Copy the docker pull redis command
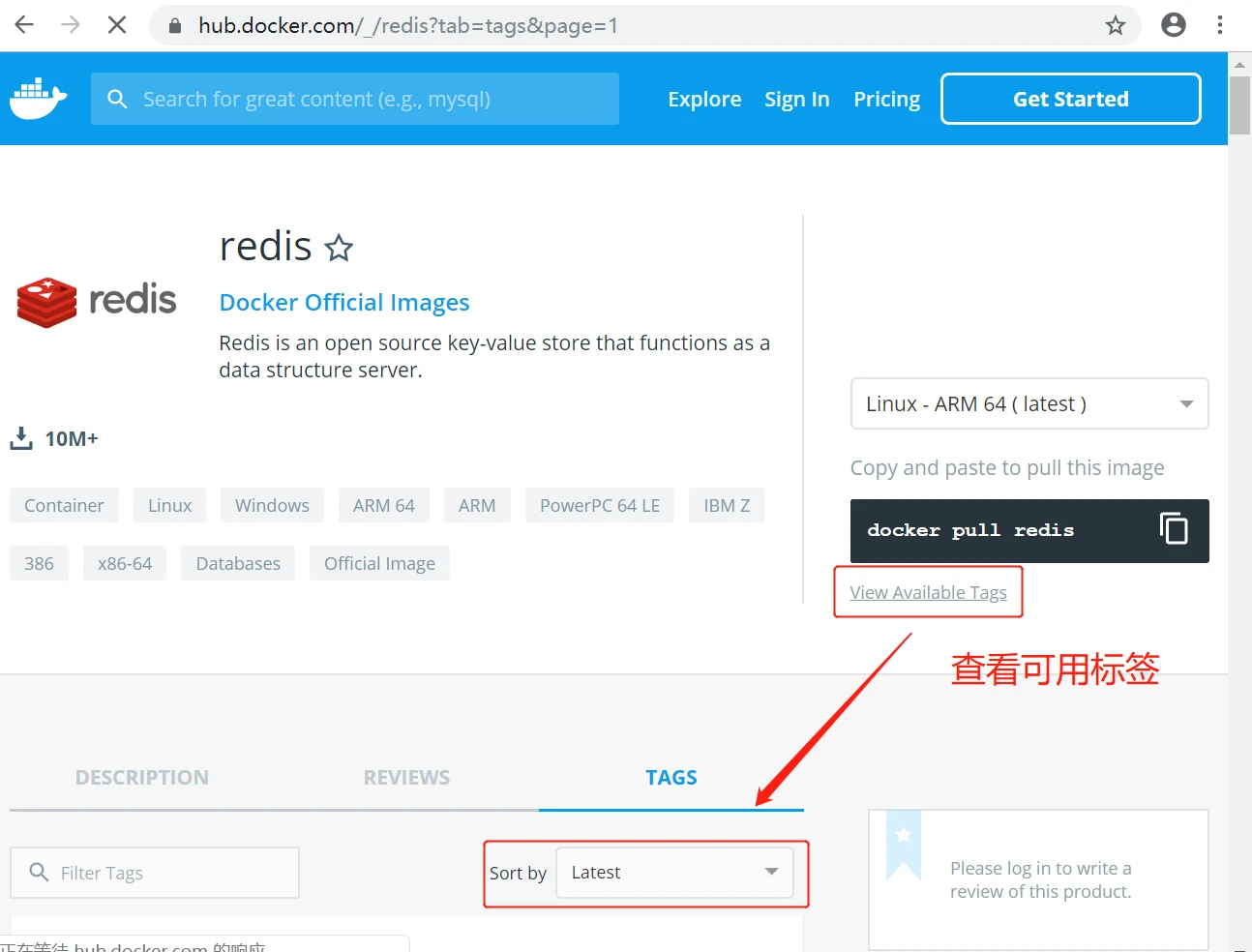The image size is (1252, 952). (x=1173, y=529)
